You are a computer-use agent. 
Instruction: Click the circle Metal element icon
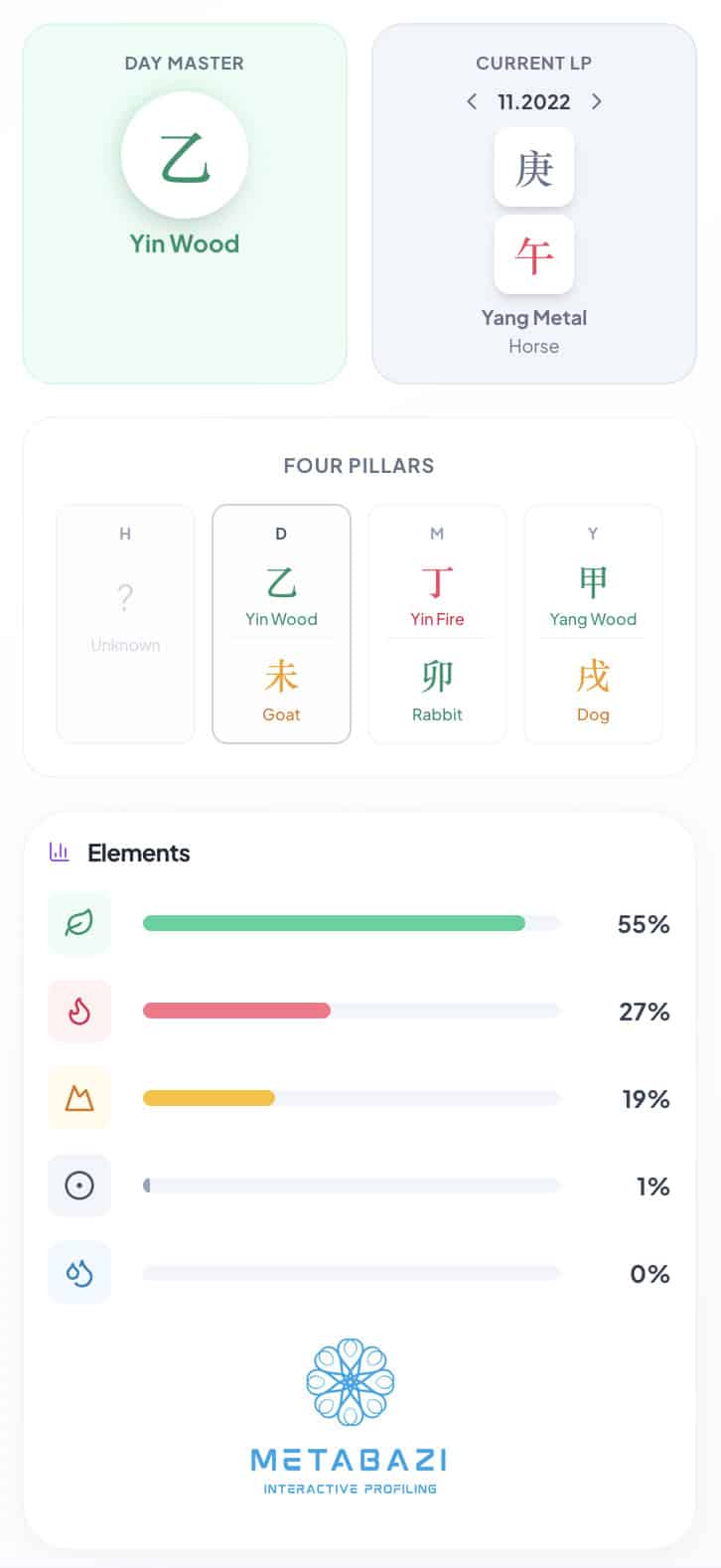(79, 1185)
